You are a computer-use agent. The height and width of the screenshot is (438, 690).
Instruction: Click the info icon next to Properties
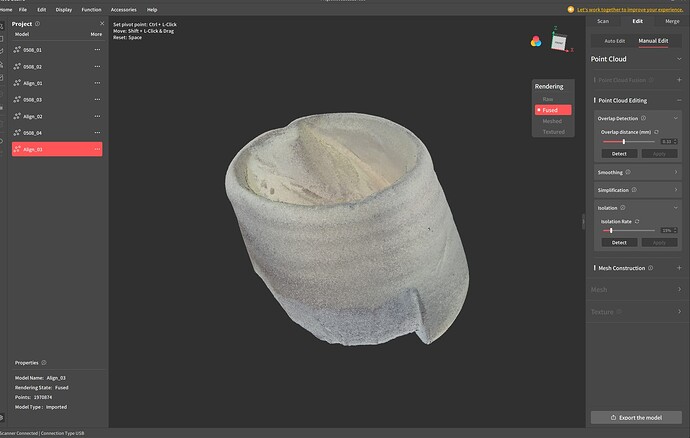coord(44,363)
